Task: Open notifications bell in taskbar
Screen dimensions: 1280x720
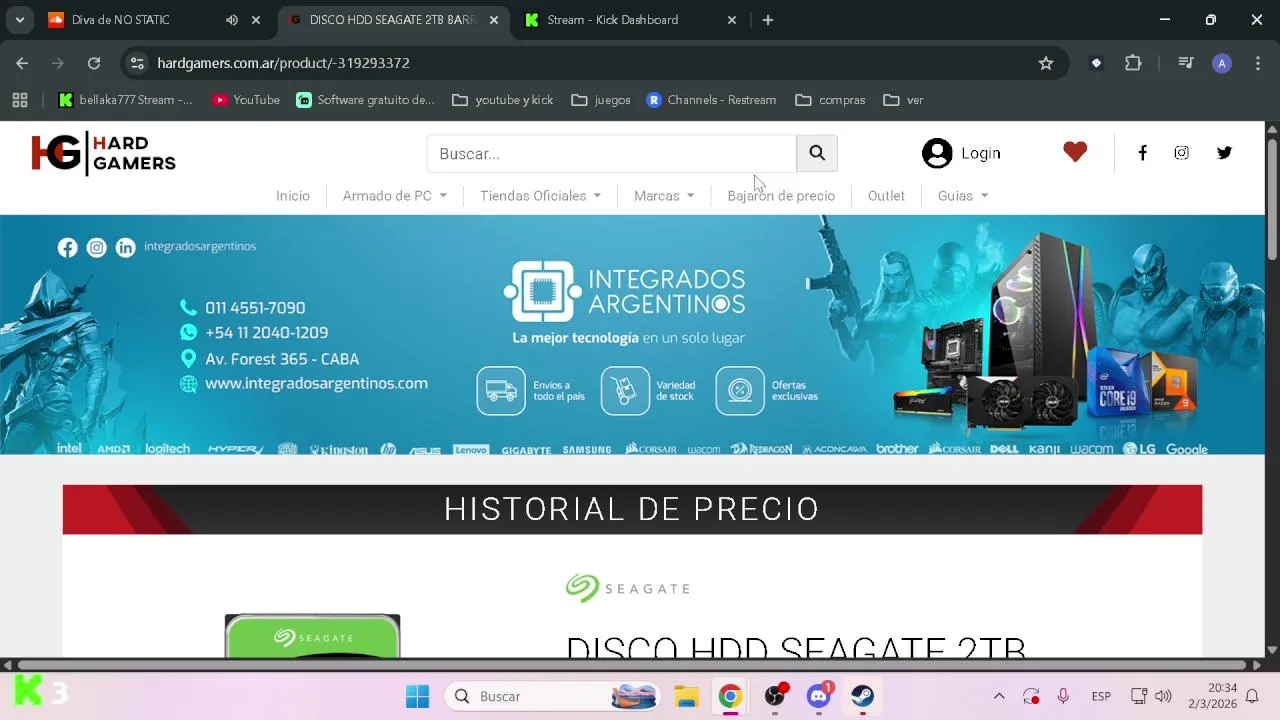Action: coord(1252,696)
